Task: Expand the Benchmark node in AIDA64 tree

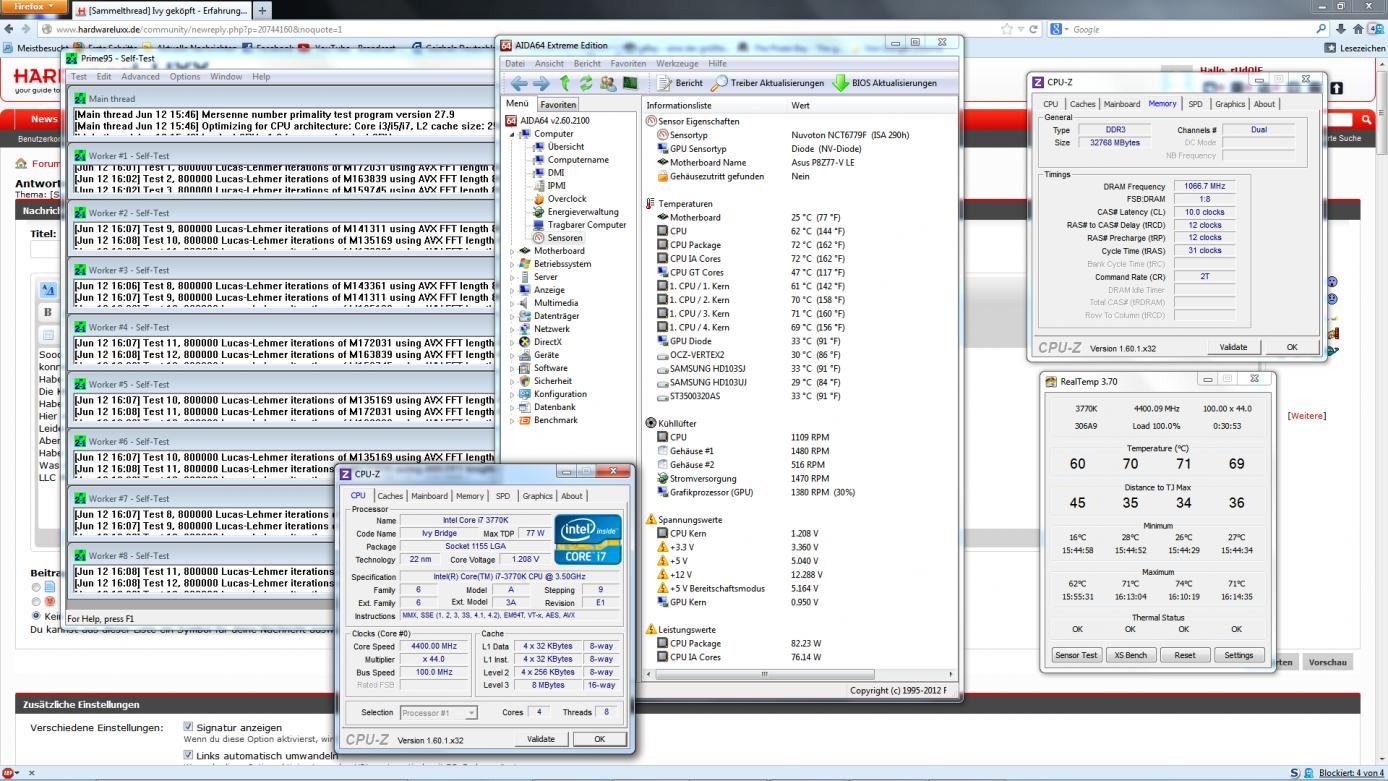Action: coord(513,420)
